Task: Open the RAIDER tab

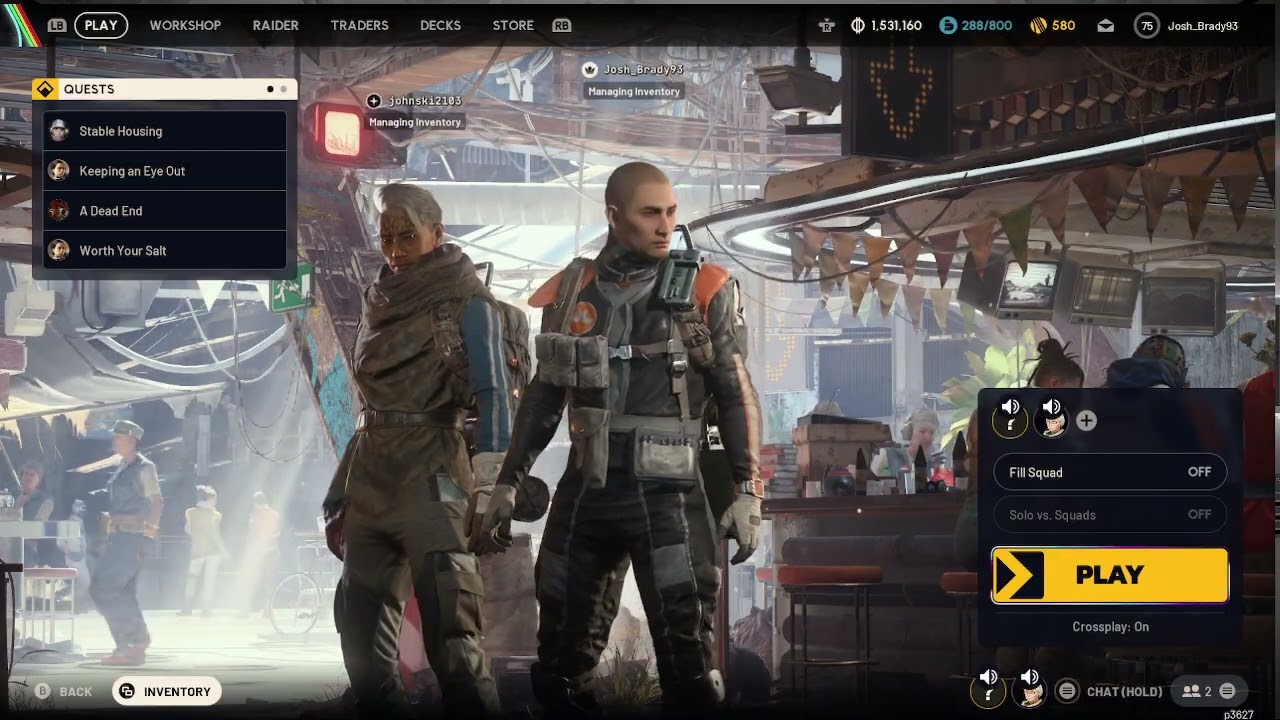Action: tap(275, 26)
